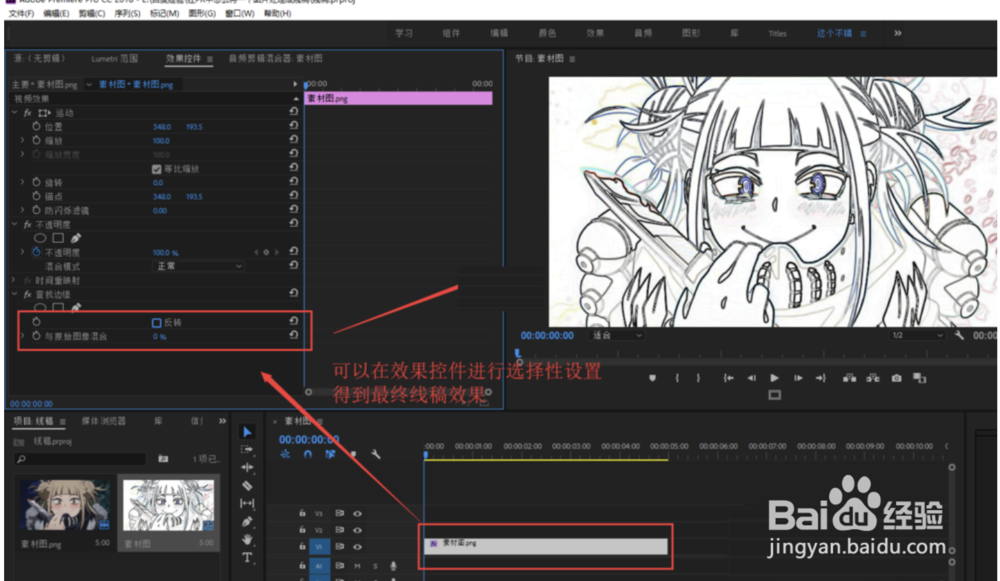The image size is (1000, 581).
Task: Toggle nest sequence insert mode in timeline
Action: [x=285, y=454]
